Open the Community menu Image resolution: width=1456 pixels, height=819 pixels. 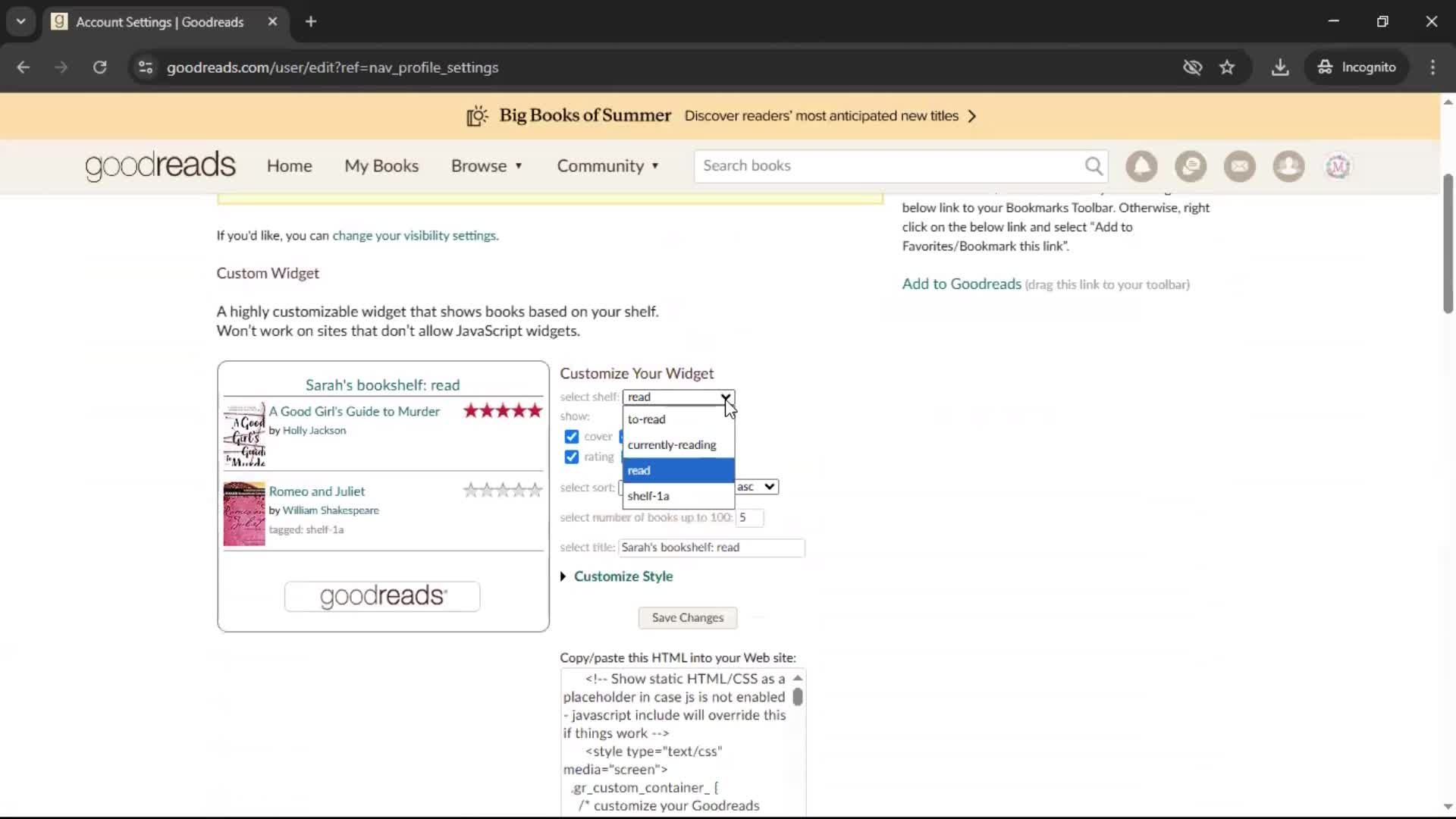click(x=608, y=166)
